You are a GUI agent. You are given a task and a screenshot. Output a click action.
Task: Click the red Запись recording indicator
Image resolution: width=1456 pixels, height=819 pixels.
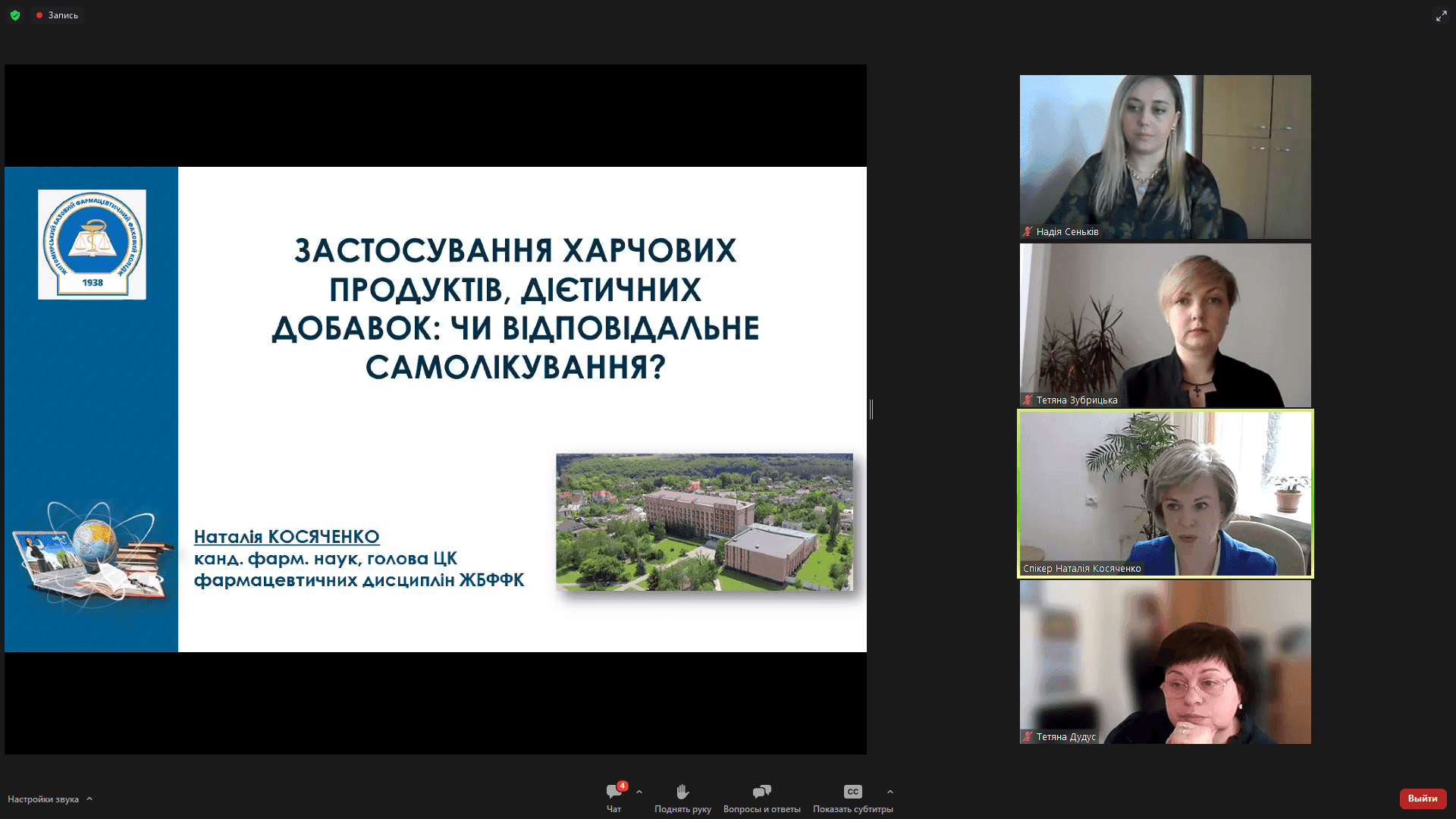[x=58, y=15]
